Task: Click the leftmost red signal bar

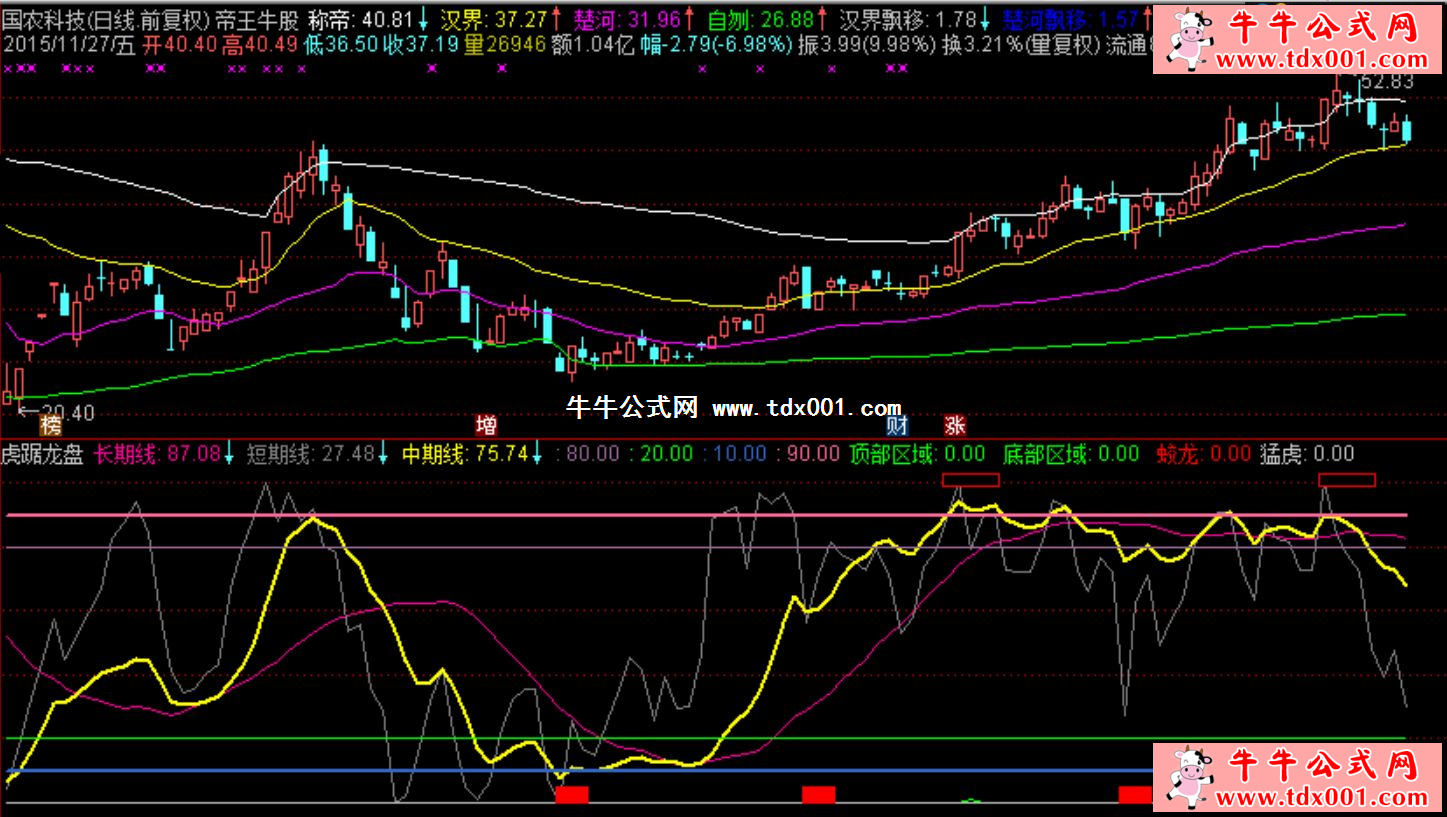Action: (x=572, y=795)
